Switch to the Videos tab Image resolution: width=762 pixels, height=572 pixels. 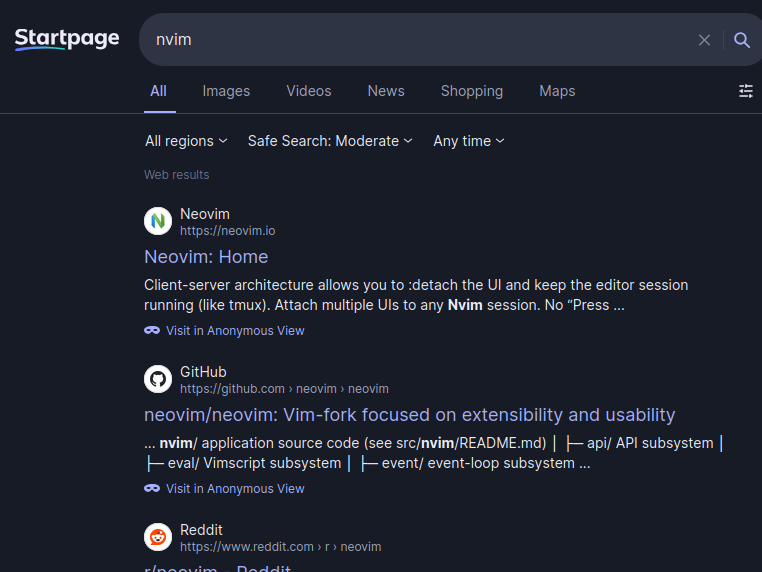[x=308, y=91]
